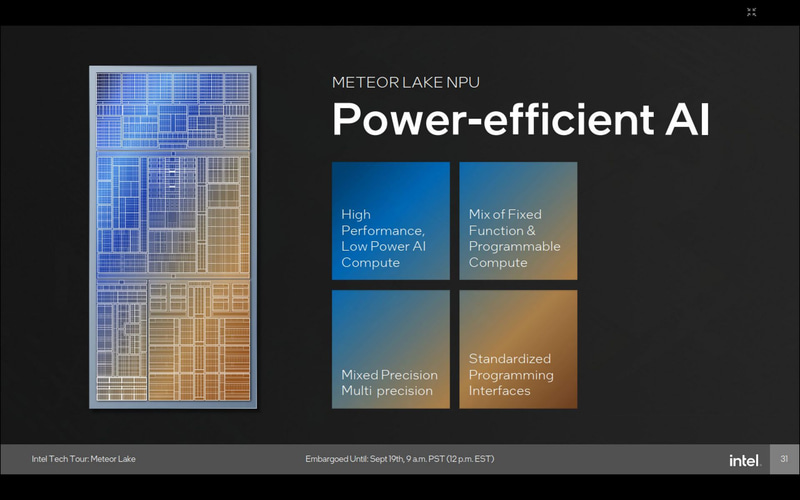Click the 'Embargoed Until: Sept 19th' footer text
The image size is (800, 500).
point(399,459)
